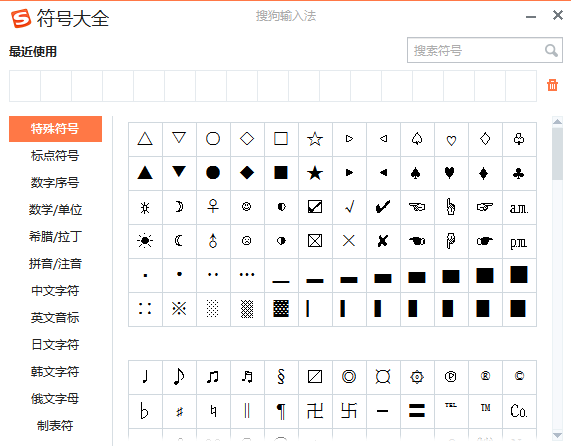The width and height of the screenshot is (571, 446).
Task: Insert the solid black heart symbol
Action: click(x=451, y=173)
